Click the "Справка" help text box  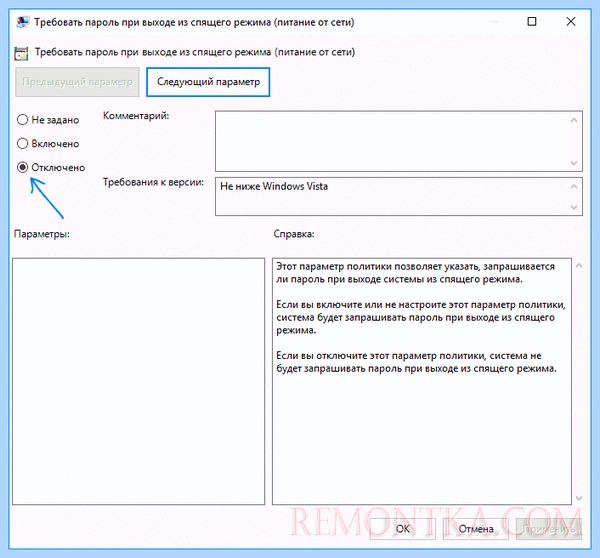tap(422, 381)
